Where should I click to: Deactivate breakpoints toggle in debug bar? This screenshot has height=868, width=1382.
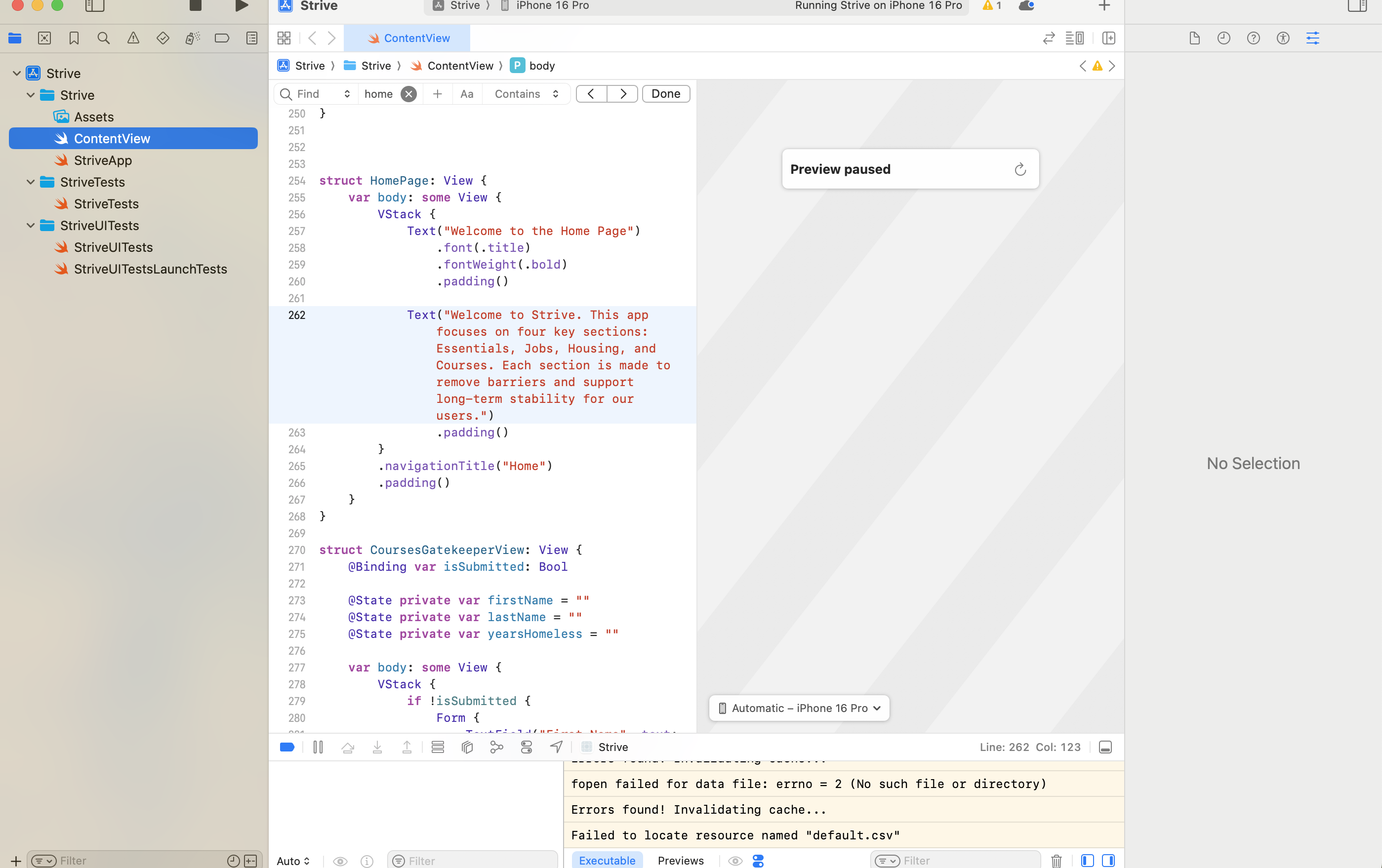point(287,747)
